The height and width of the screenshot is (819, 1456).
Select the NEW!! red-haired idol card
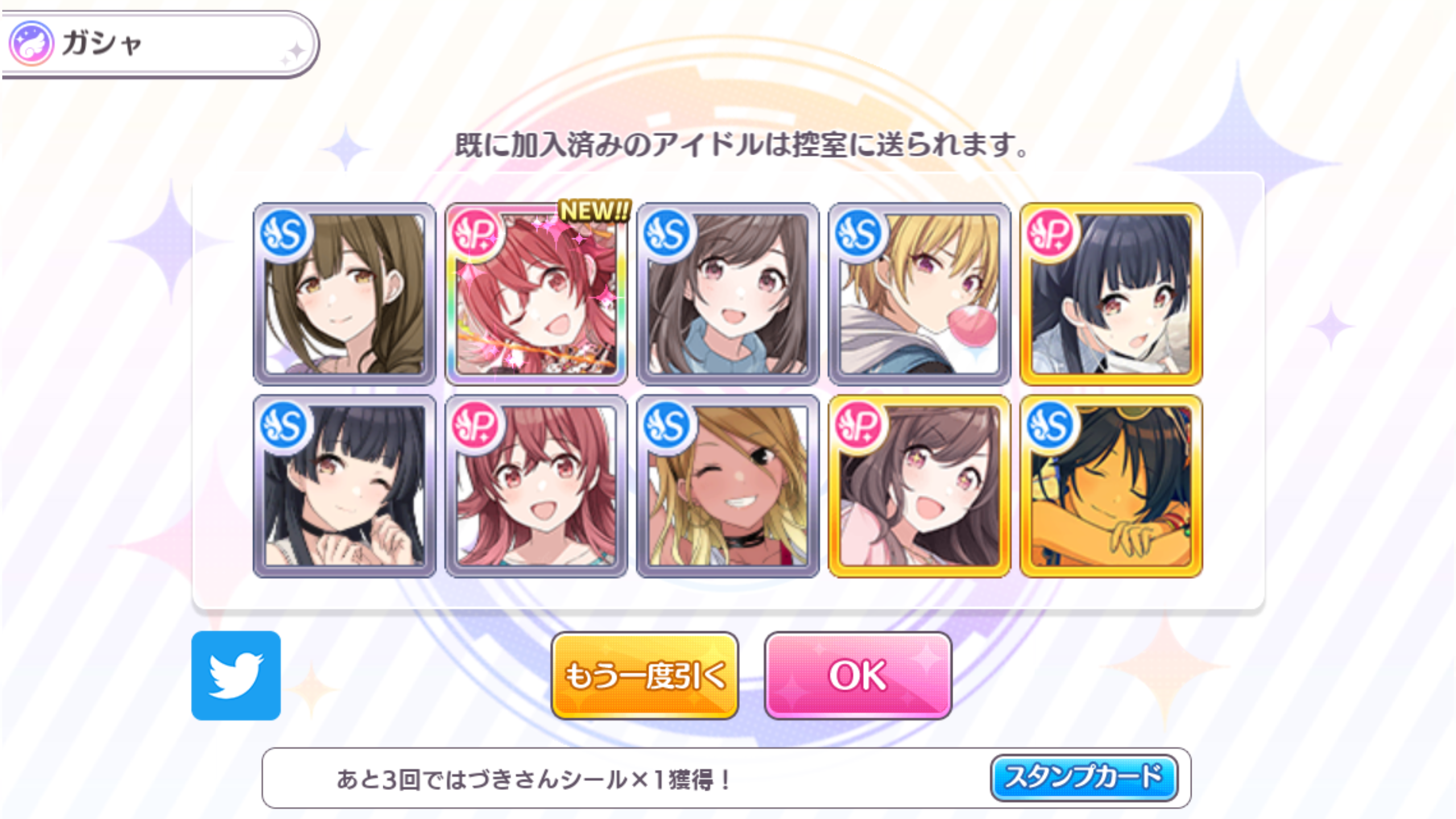(x=536, y=294)
